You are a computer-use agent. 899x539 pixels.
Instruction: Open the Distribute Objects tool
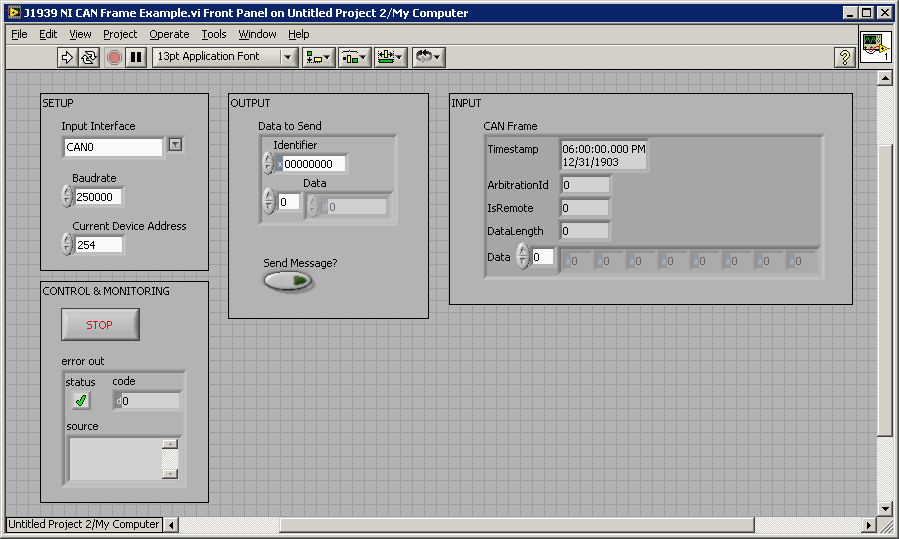tap(354, 57)
